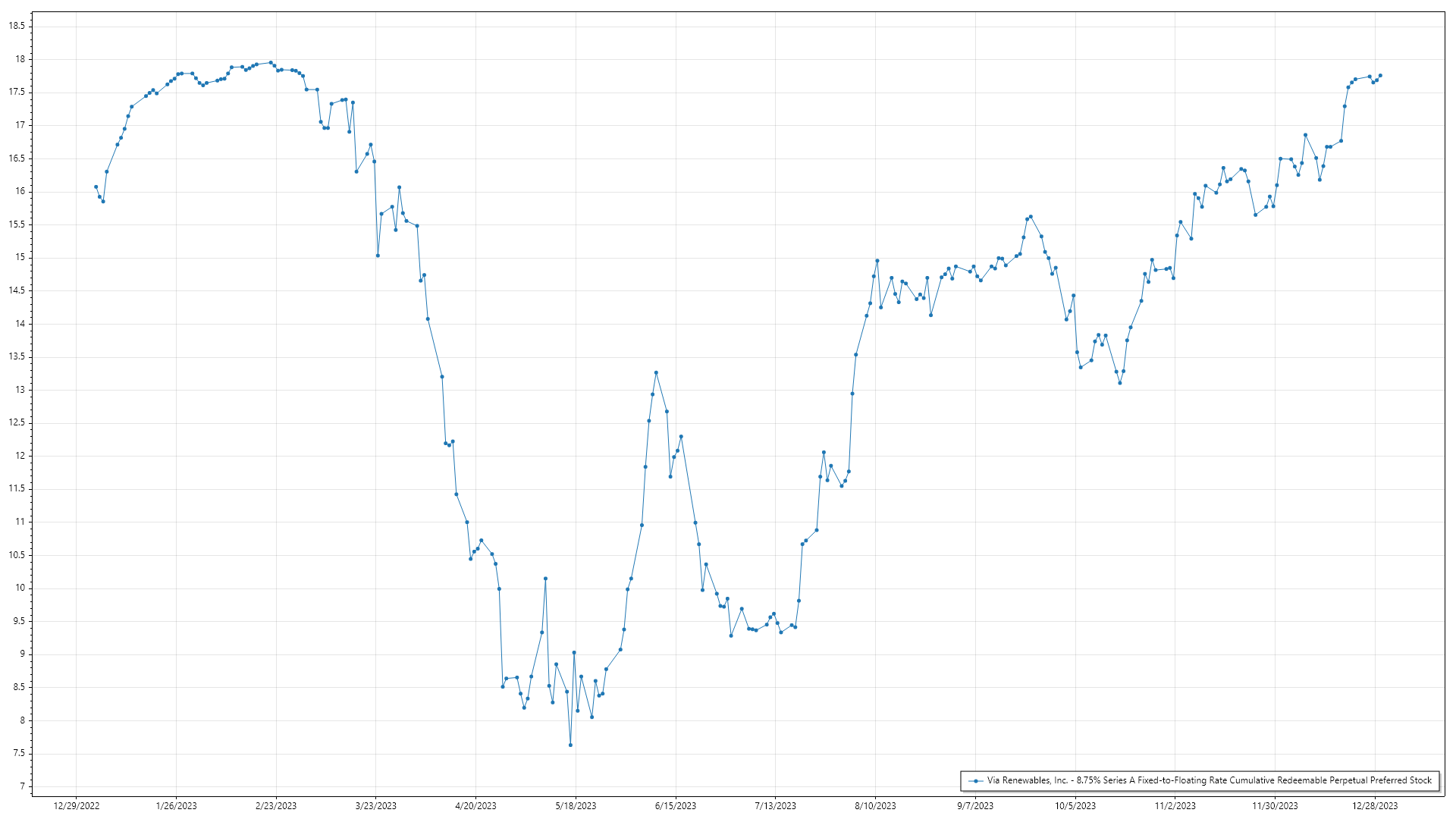Click the first data point of the series

(96, 187)
